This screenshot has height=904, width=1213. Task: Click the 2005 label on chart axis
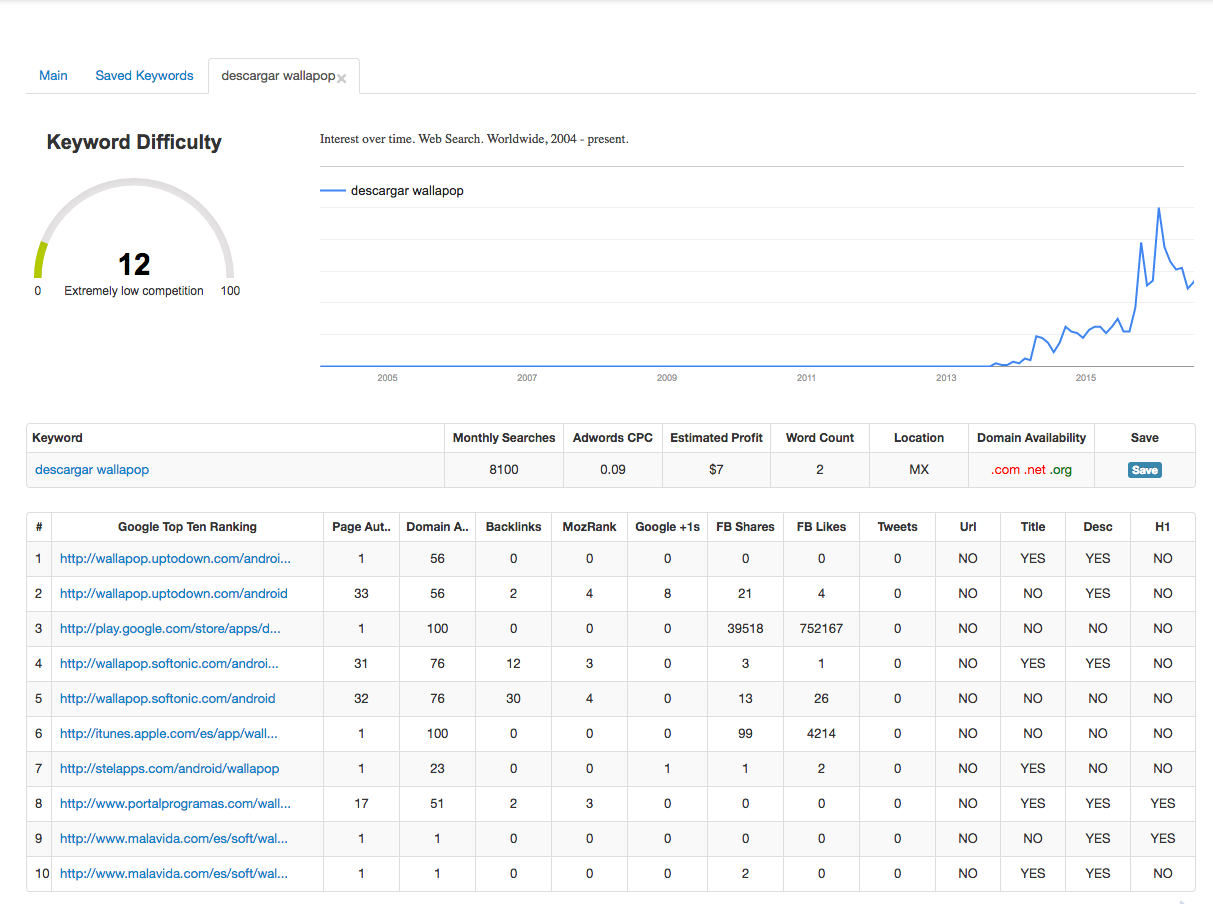pyautogui.click(x=387, y=378)
